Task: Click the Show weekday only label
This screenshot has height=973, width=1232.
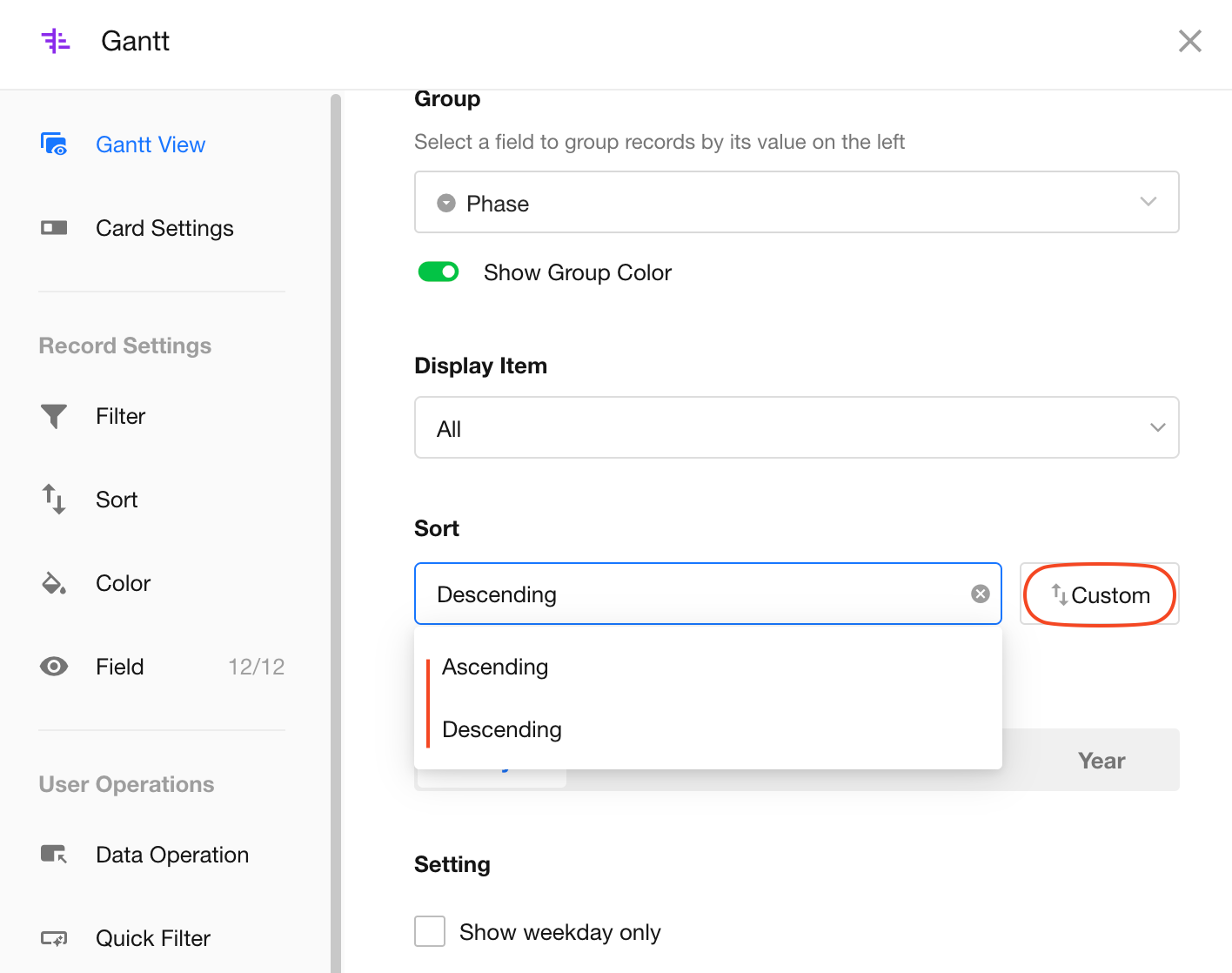Action: pos(560,932)
